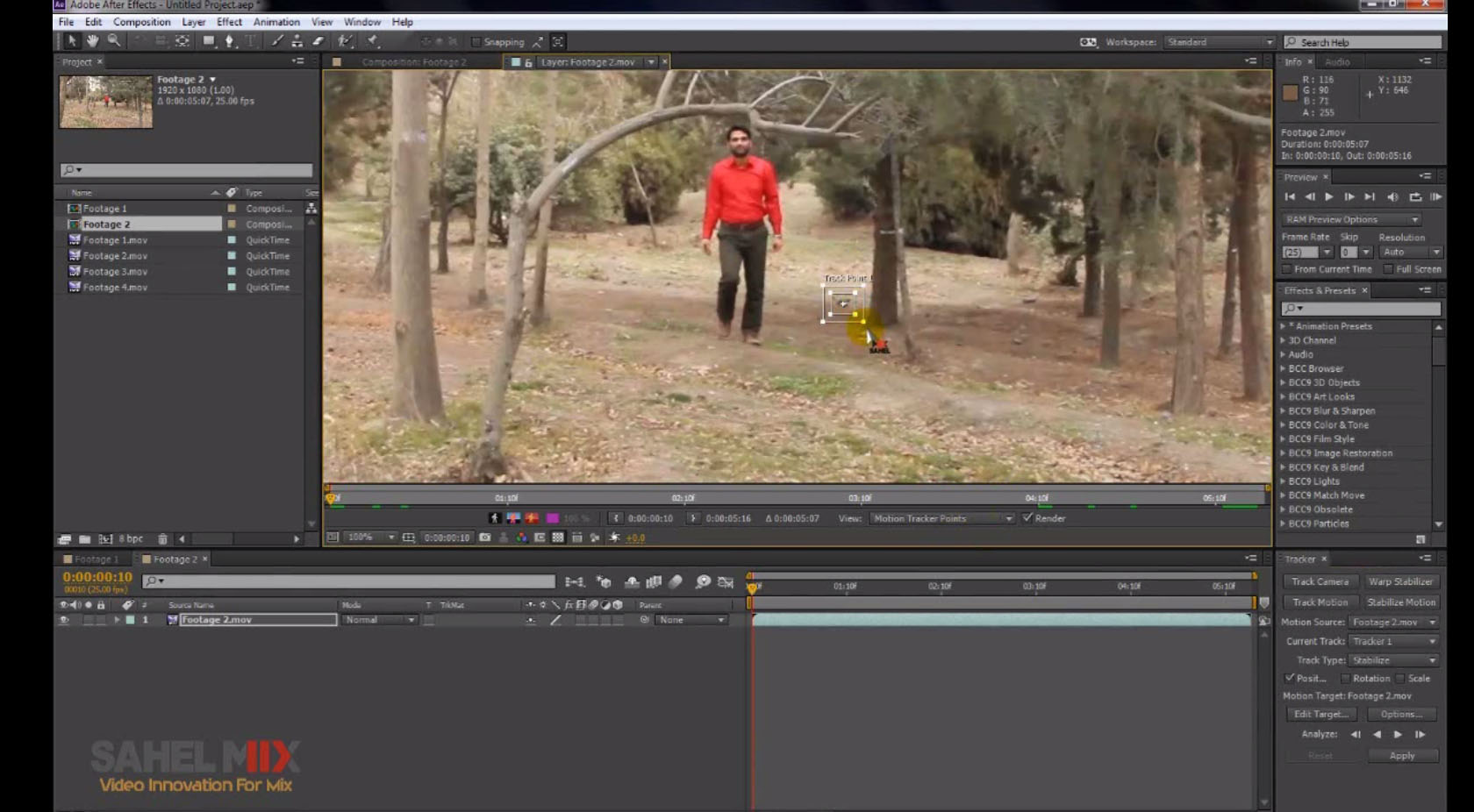The image size is (1474, 812).
Task: Open the File menu
Action: 66,22
